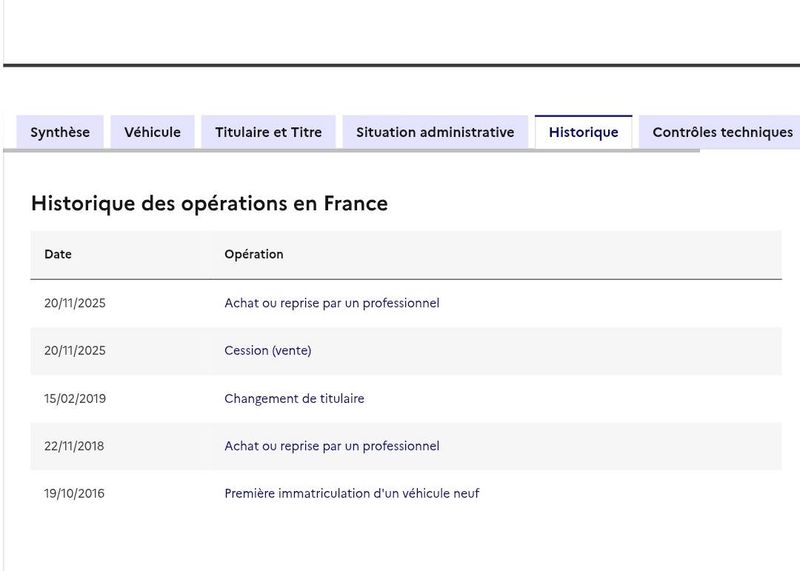Select the Titulaire et Titre tab

click(x=268, y=132)
